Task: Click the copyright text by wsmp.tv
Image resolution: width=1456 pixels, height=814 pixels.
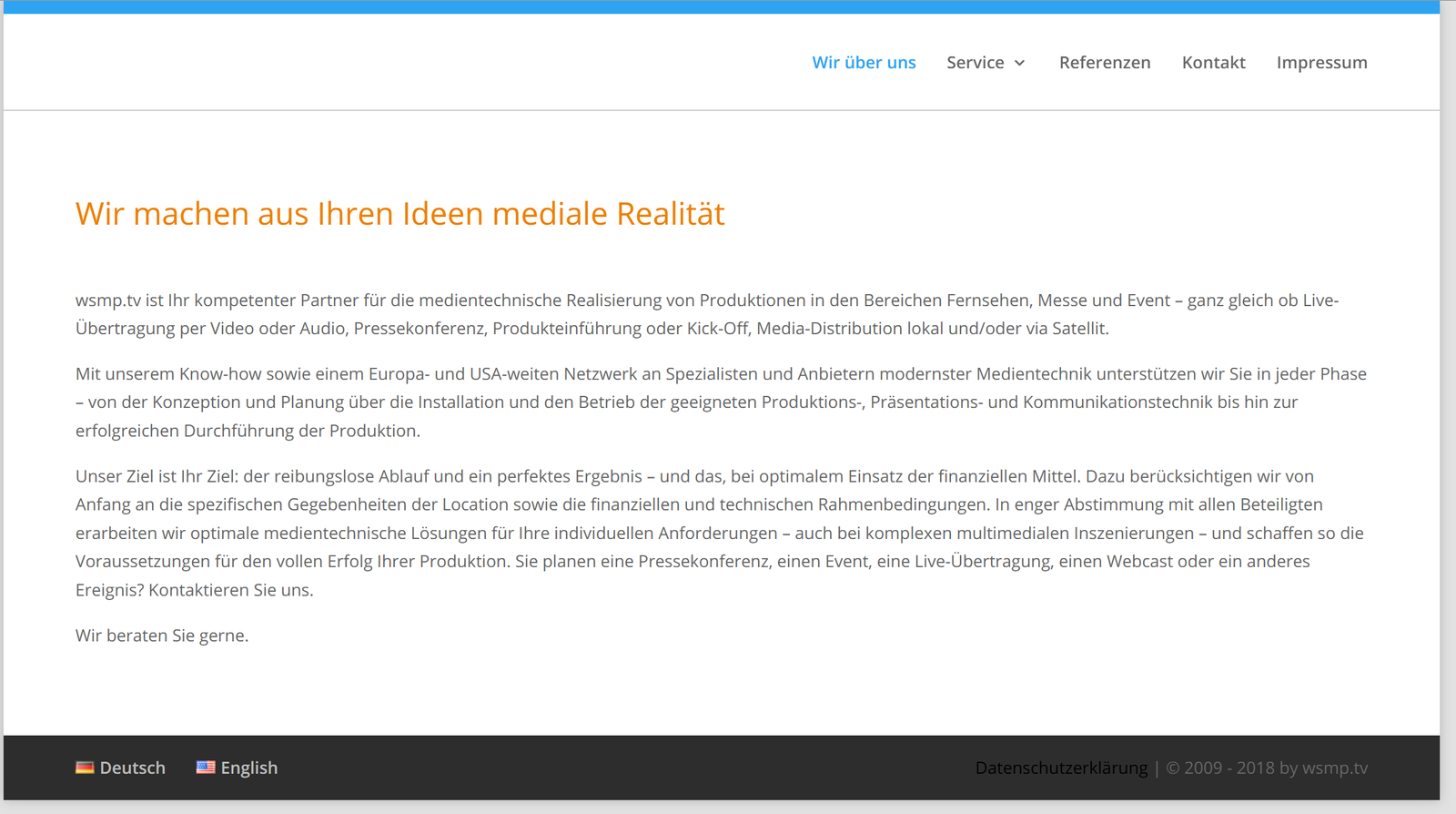Action: click(1267, 768)
